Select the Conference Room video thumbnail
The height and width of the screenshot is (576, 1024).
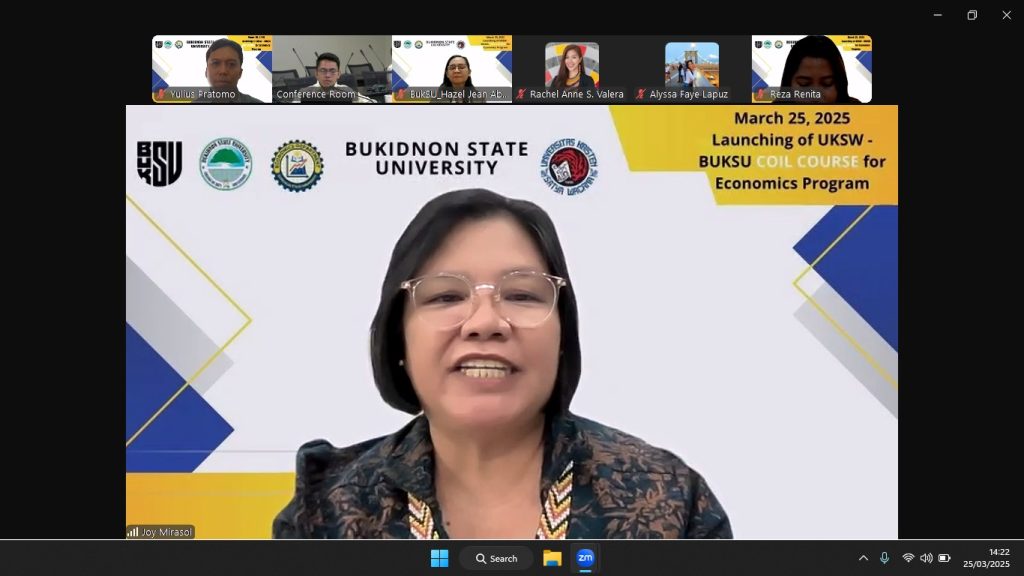coord(331,69)
